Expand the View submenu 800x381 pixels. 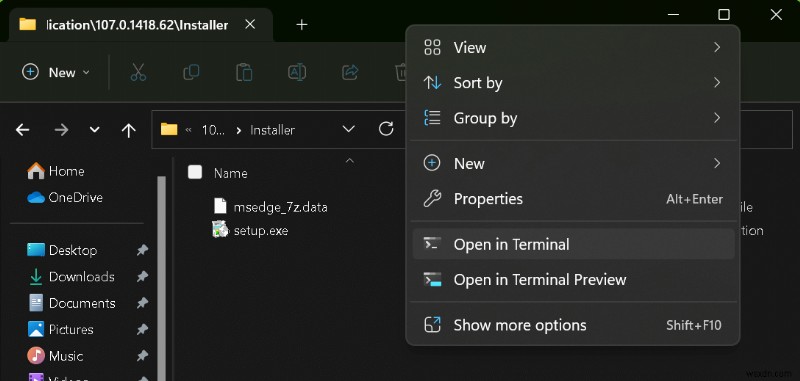[572, 47]
